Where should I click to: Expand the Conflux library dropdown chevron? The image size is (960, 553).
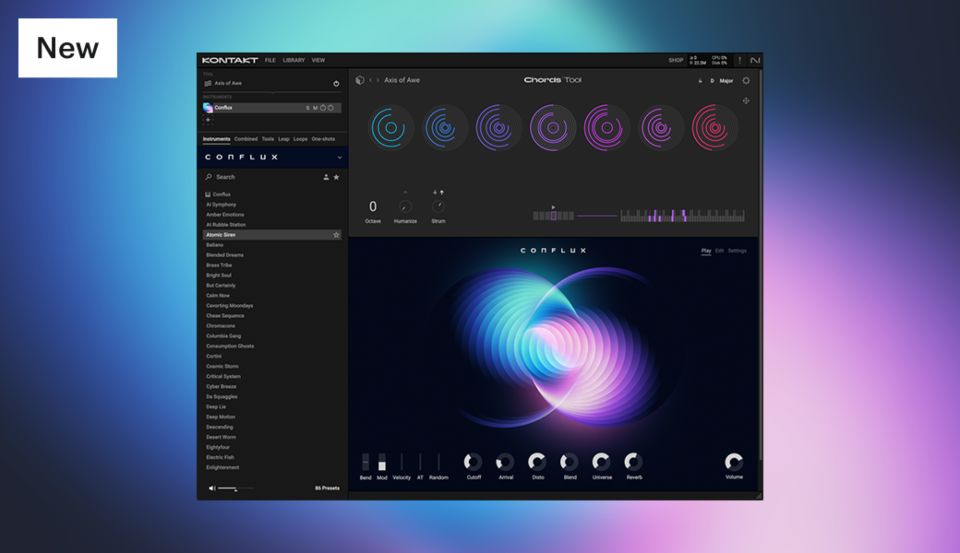[339, 157]
